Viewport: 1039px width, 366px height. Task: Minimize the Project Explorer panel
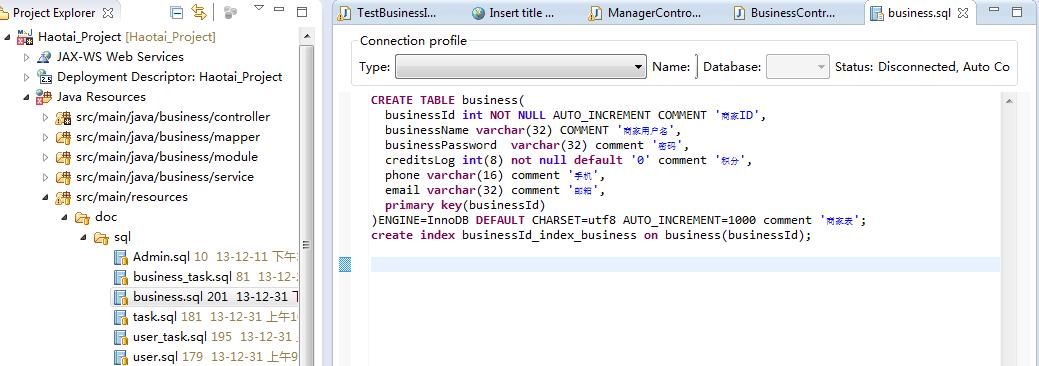pos(280,10)
